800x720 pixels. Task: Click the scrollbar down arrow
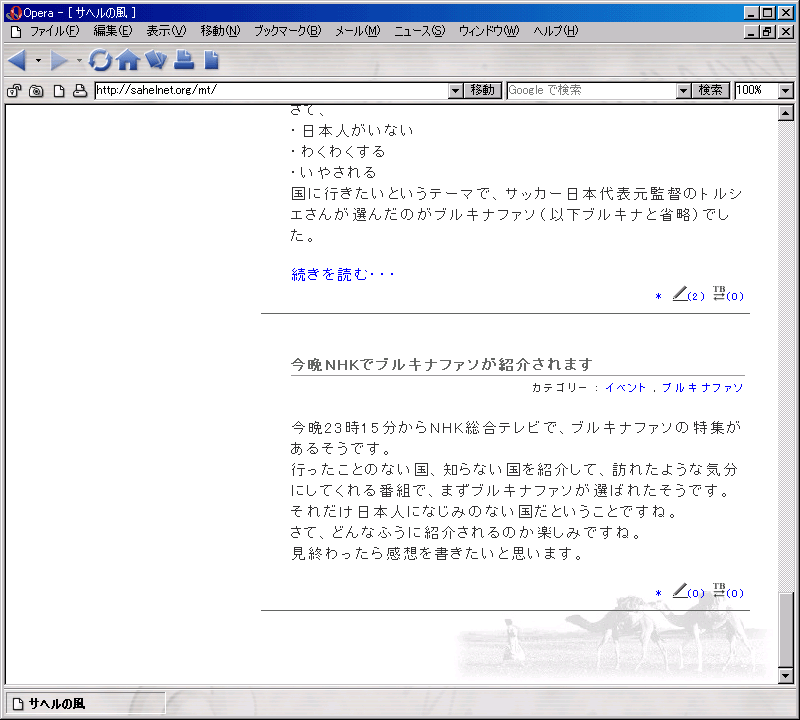point(786,676)
